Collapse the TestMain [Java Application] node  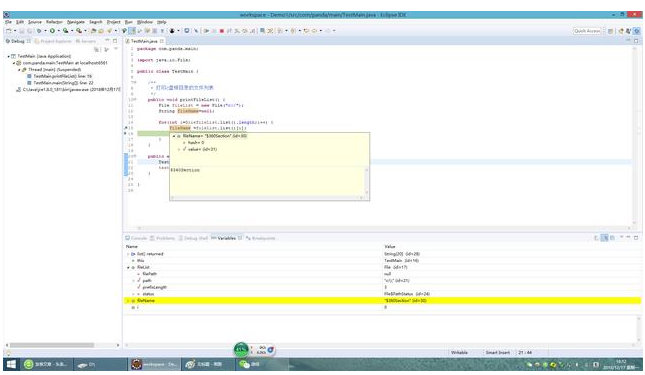(x=8, y=56)
